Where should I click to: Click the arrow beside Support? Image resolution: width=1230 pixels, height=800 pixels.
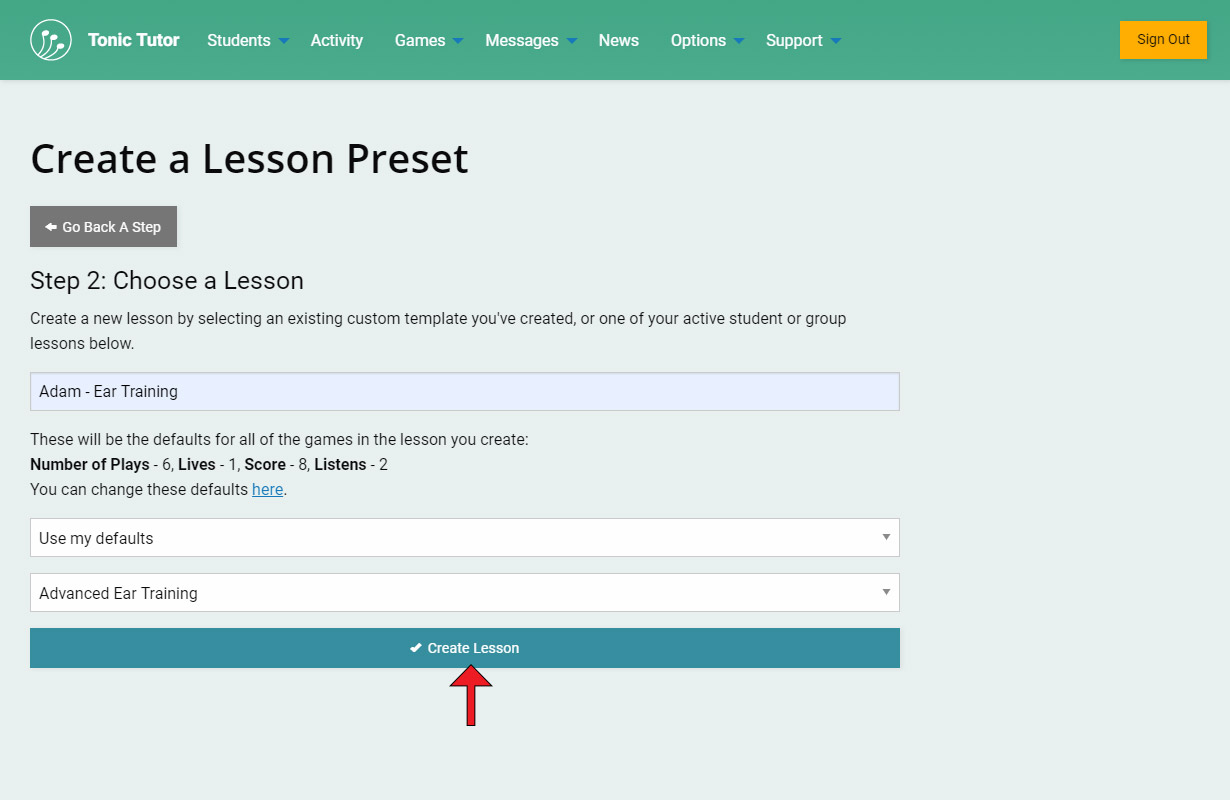(836, 41)
